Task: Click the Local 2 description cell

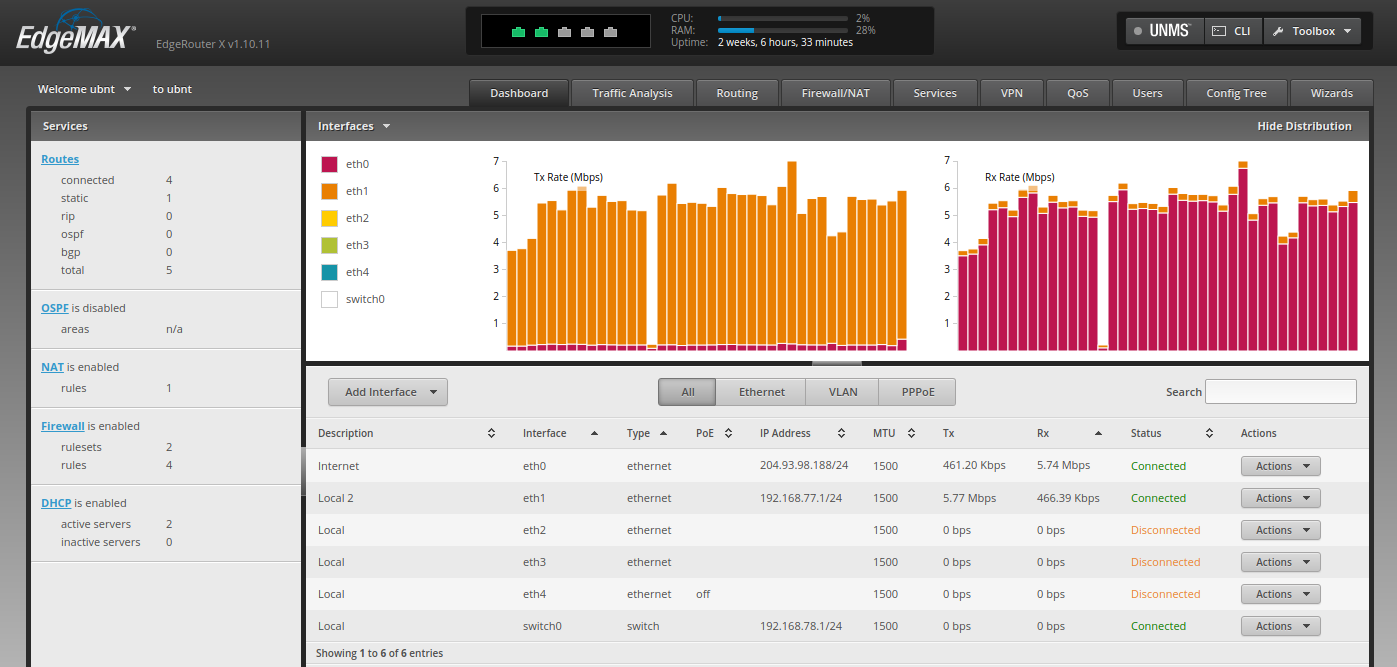Action: (336, 498)
